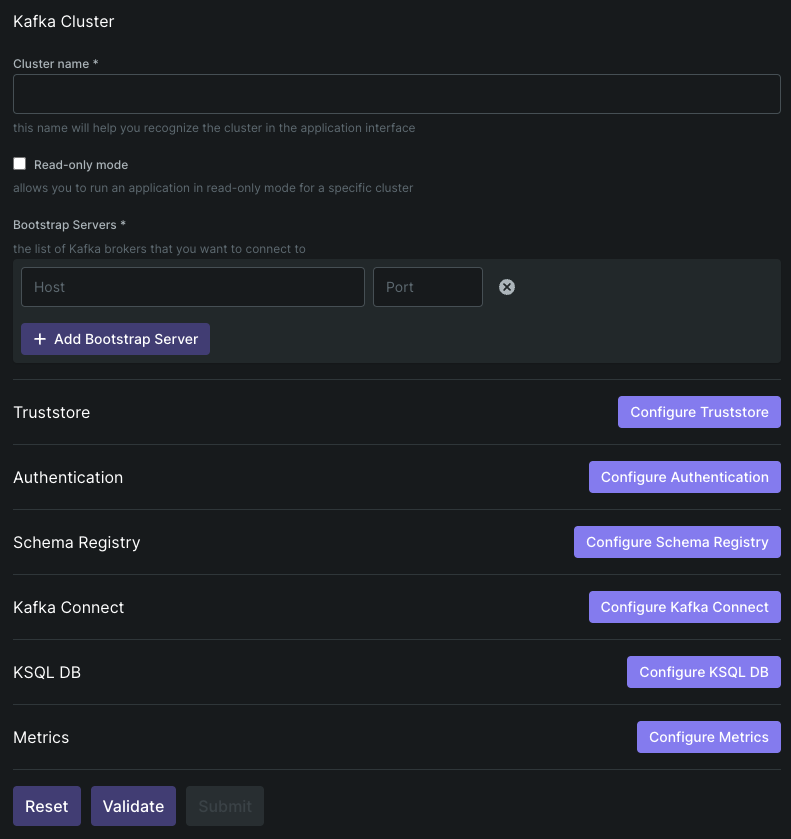Click into the Host field
This screenshot has height=839, width=791.
[193, 287]
